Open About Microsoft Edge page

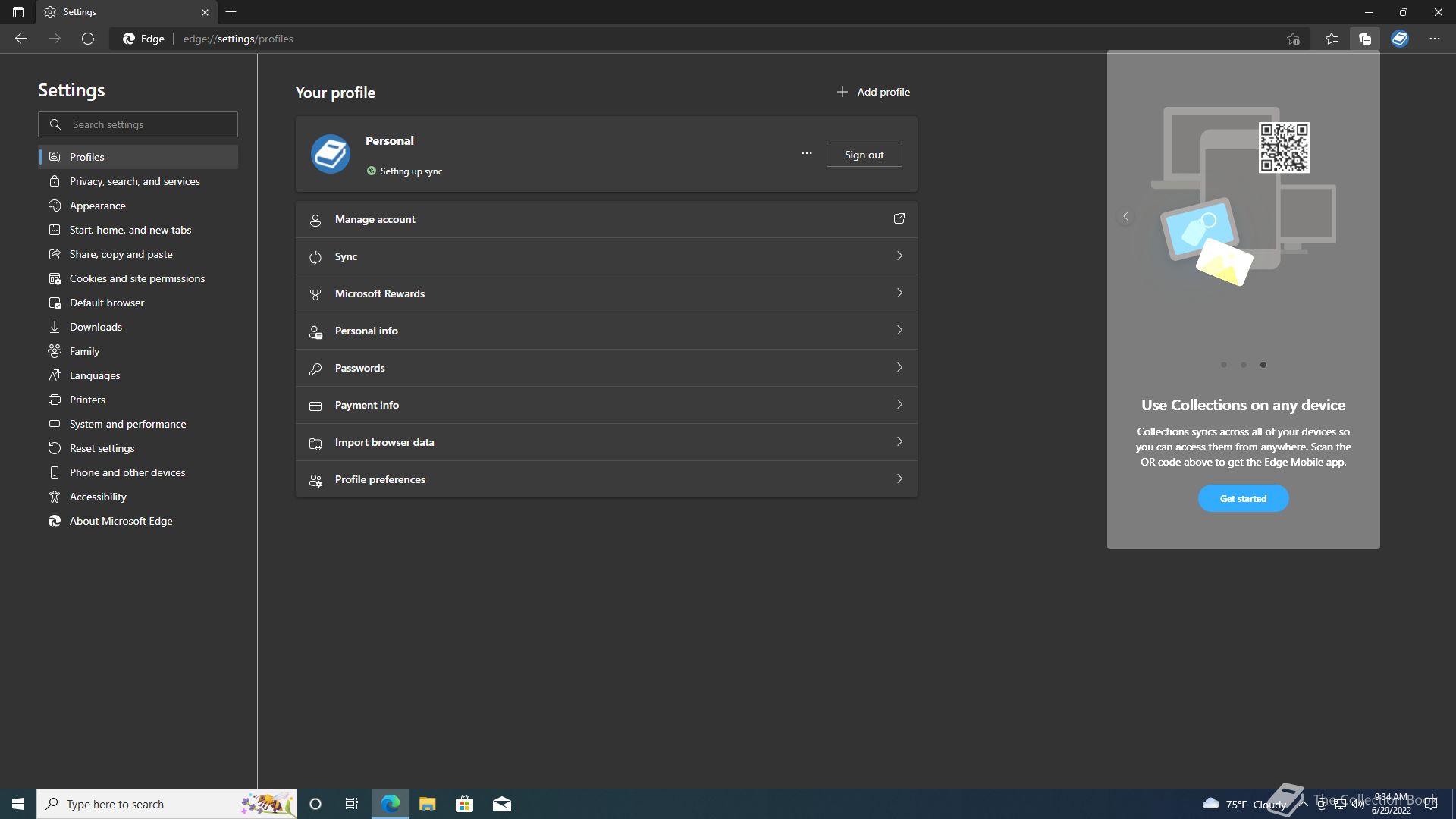tap(138, 521)
